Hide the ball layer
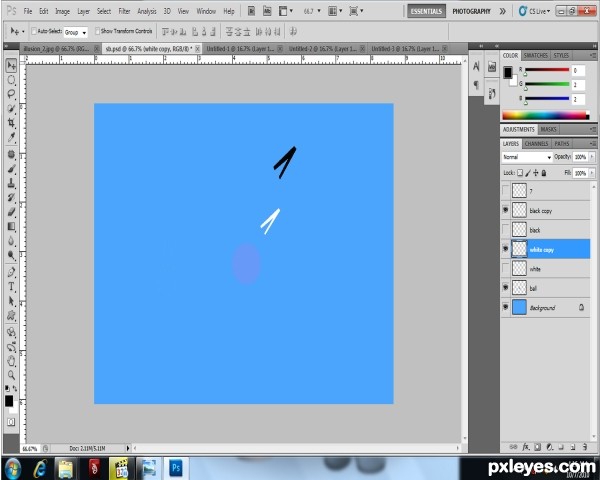The image size is (600, 480). pyautogui.click(x=505, y=287)
